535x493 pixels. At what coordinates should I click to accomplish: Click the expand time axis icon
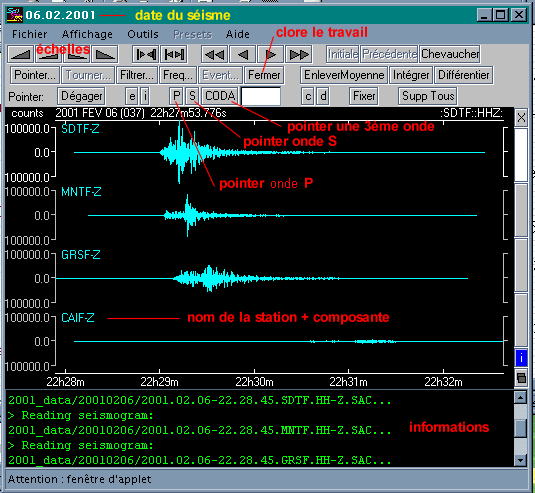(174, 54)
